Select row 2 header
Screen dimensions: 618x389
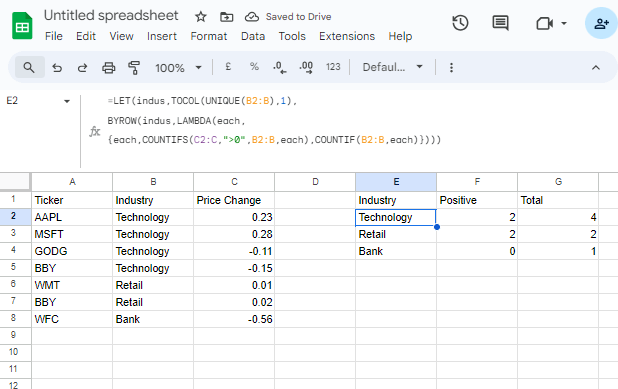click(x=15, y=217)
